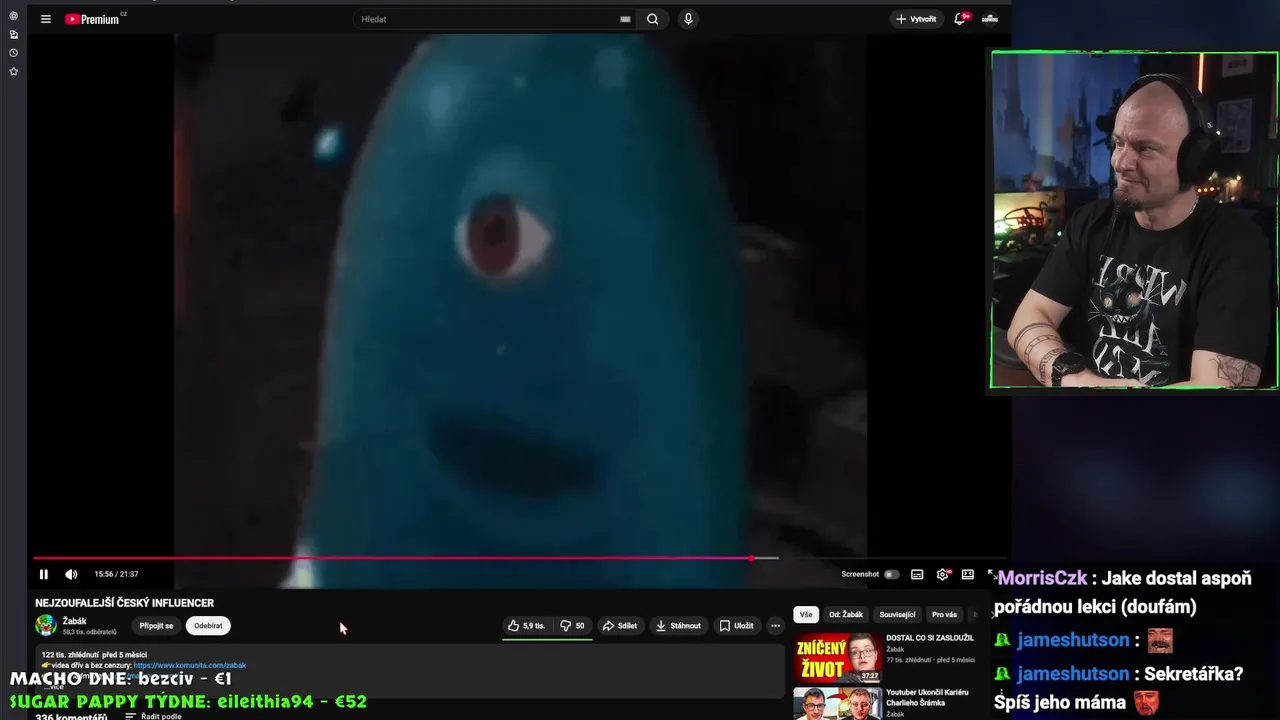Viewport: 1280px width, 720px height.
Task: Click the video title NEJZOUFALEJŠÍ ČESKÝ INFLUENCER
Action: point(125,603)
